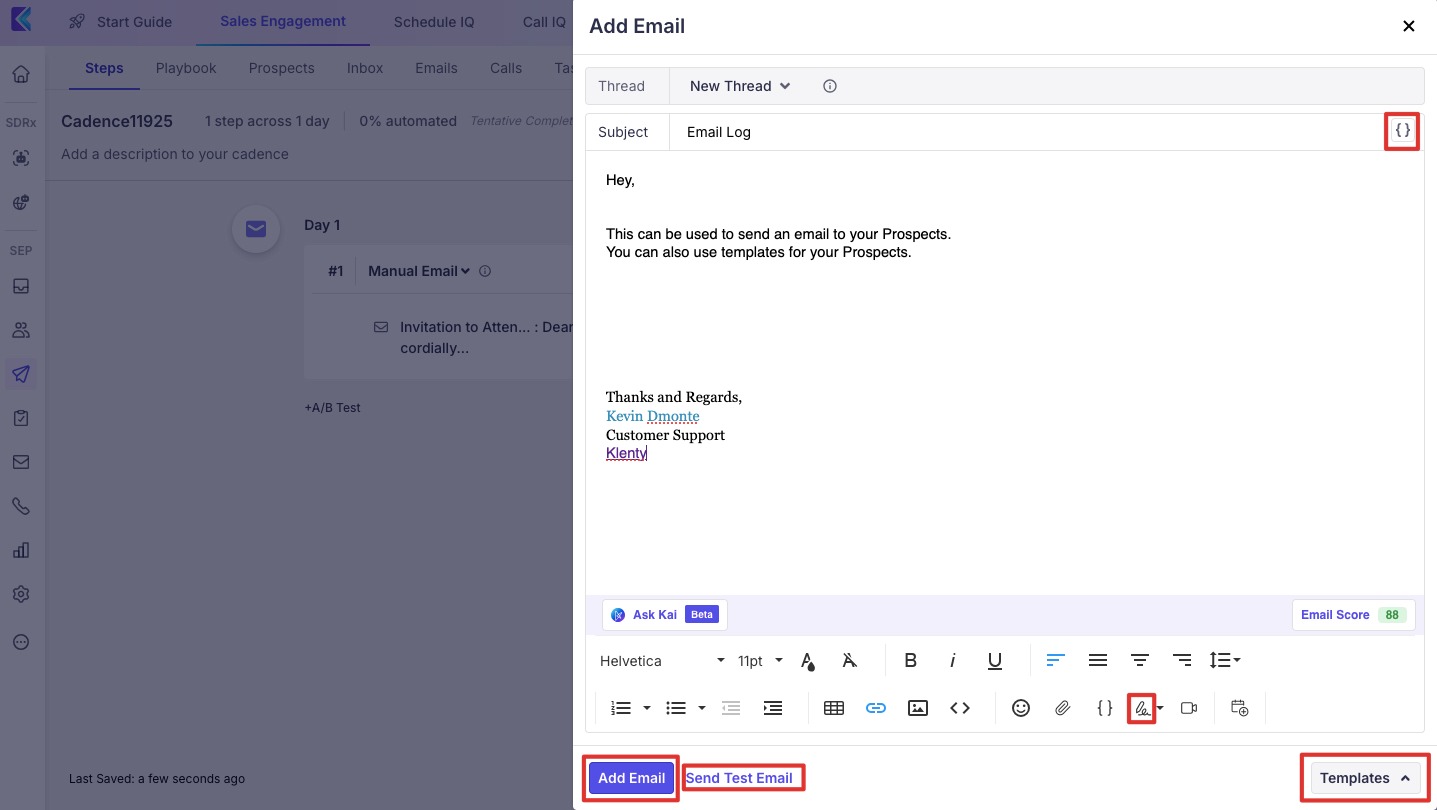The image size is (1437, 810).
Task: Insert a table into the email
Action: pyautogui.click(x=833, y=708)
